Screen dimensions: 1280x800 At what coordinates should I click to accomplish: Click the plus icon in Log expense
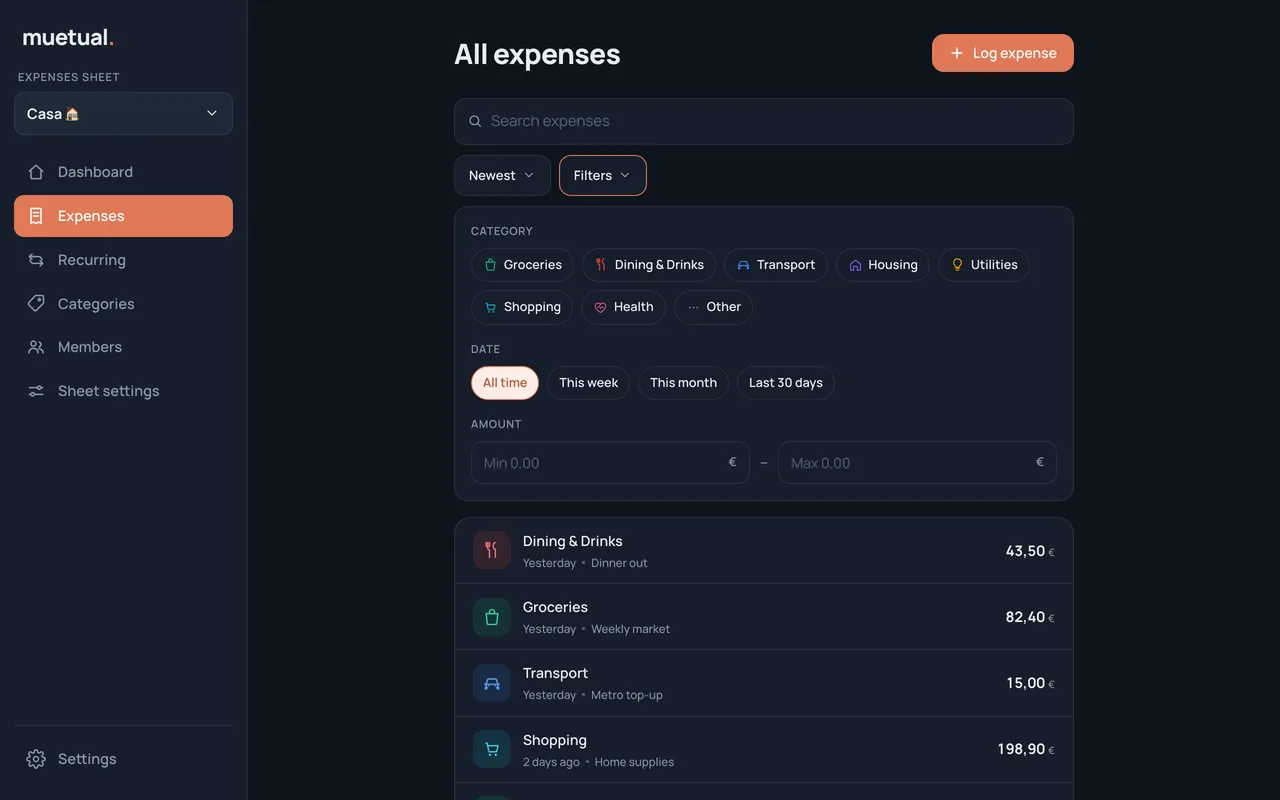(x=957, y=53)
